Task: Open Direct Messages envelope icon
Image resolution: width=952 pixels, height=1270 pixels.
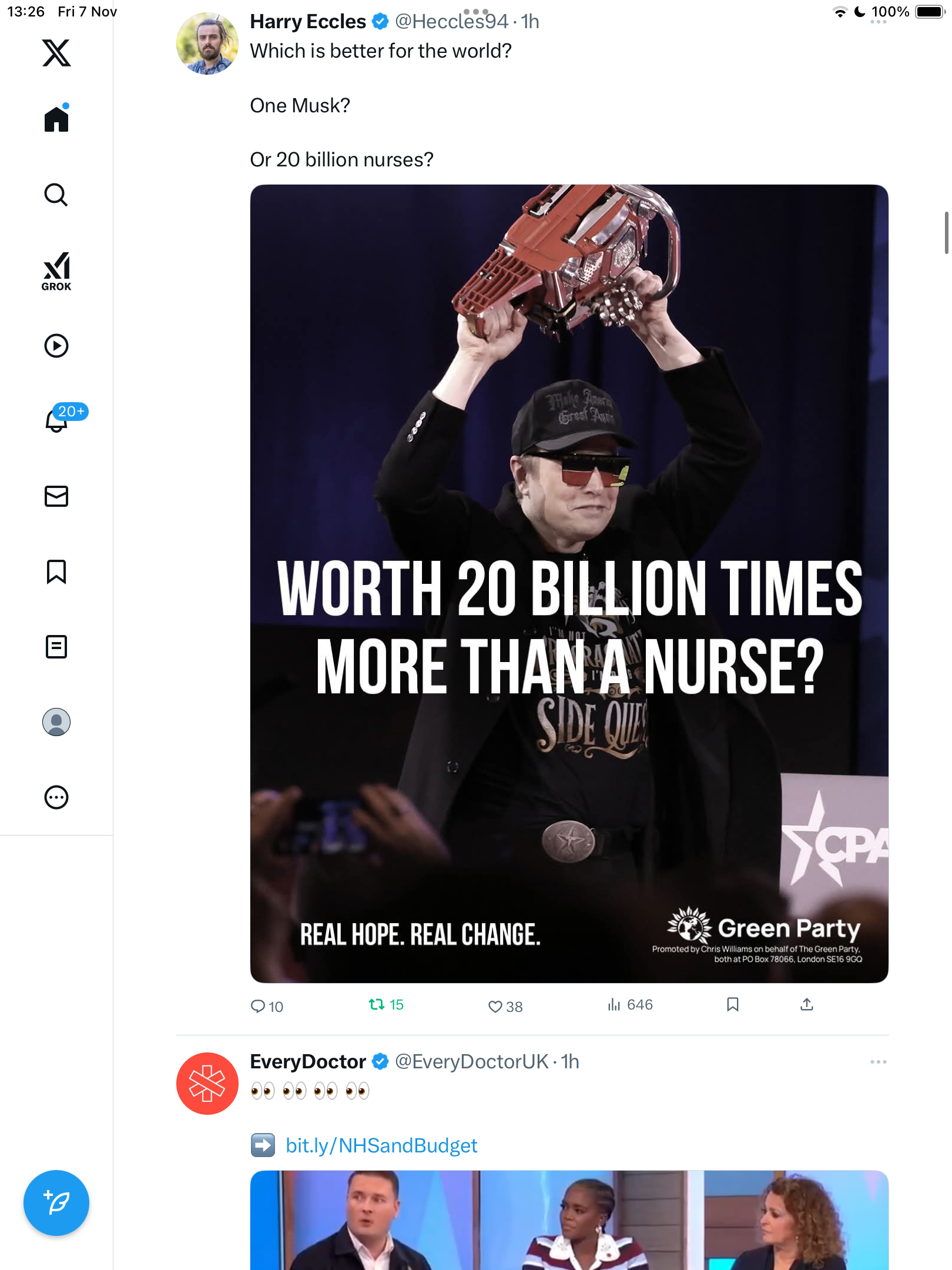Action: point(56,496)
